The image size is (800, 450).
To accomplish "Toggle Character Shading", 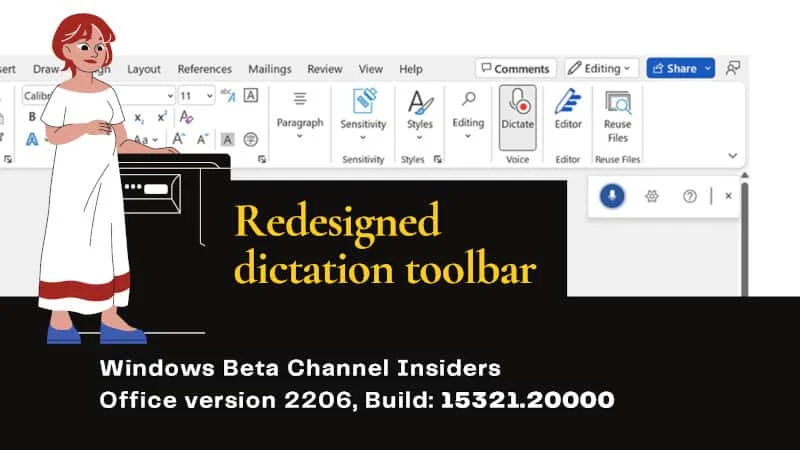I will pyautogui.click(x=228, y=139).
